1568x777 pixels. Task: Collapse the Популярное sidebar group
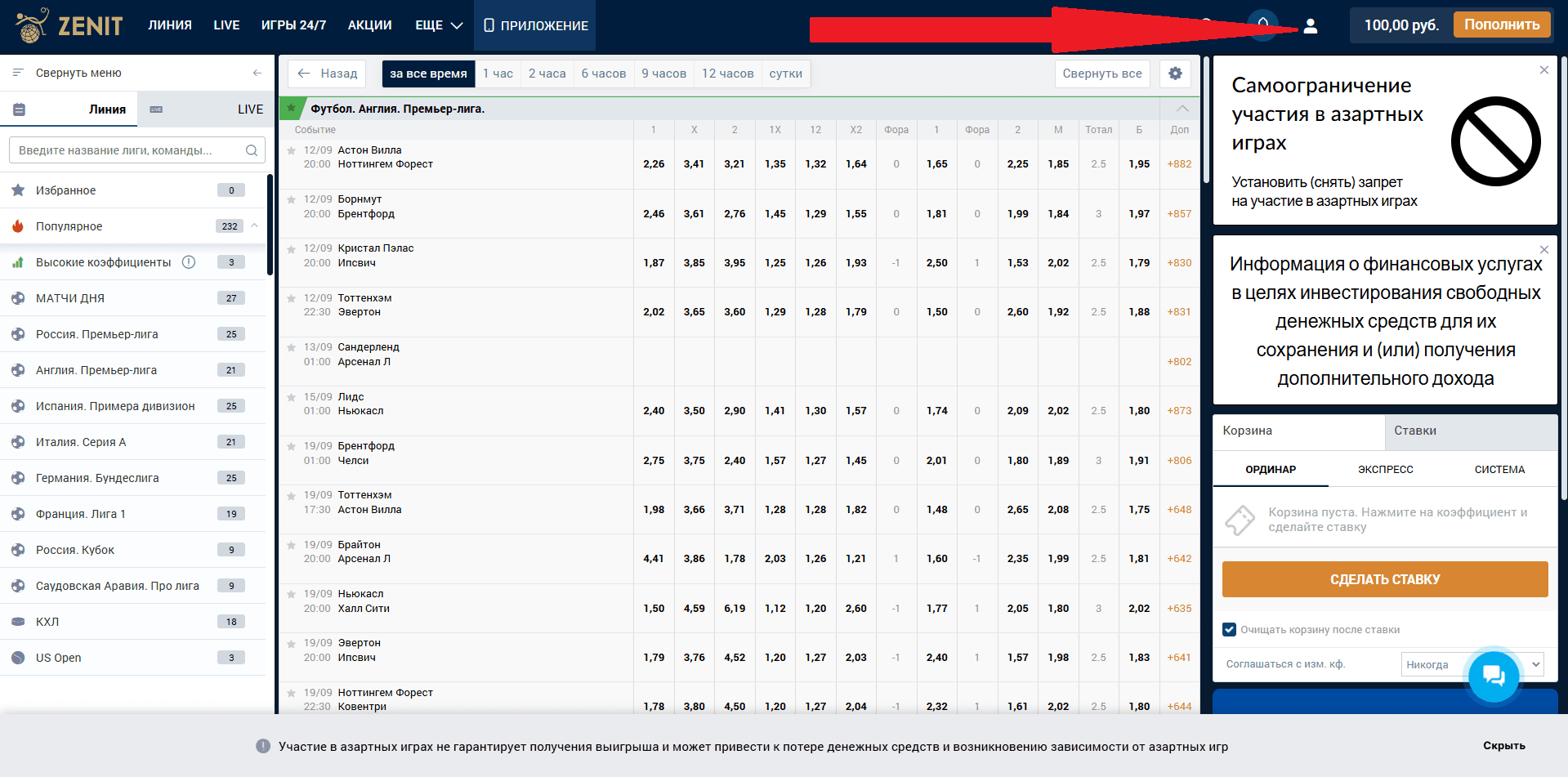[x=254, y=226]
